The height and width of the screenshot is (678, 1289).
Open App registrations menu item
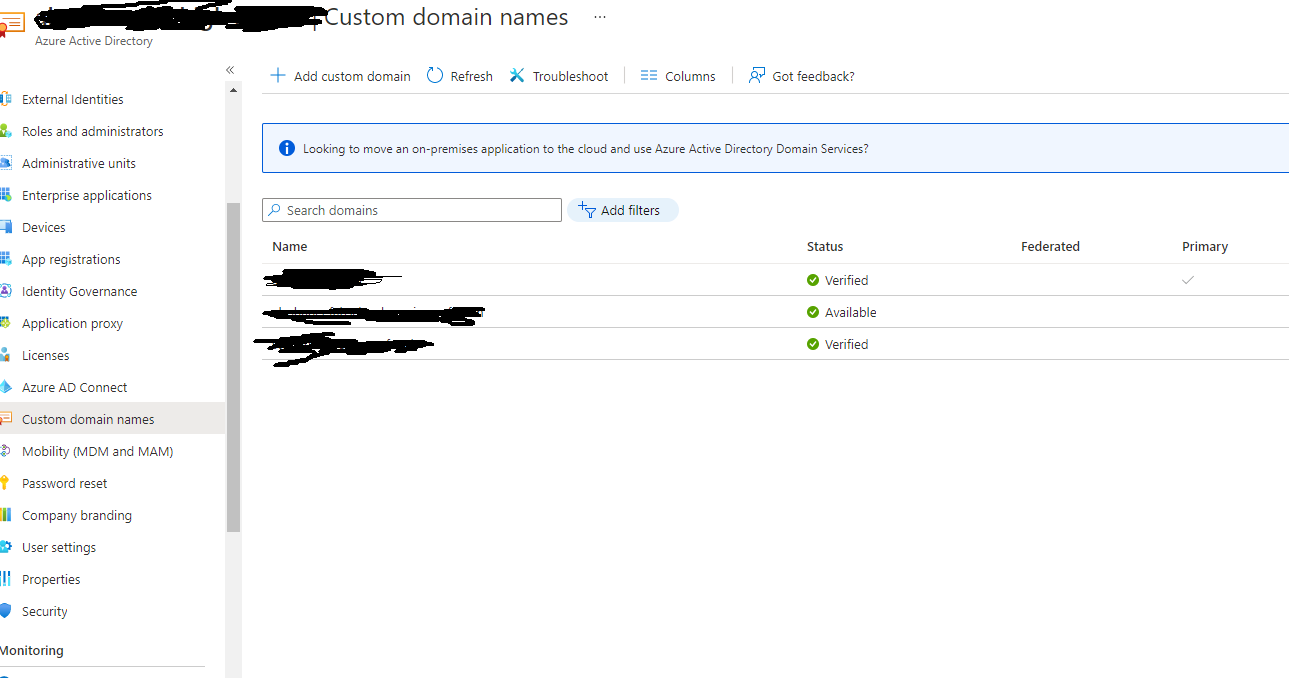click(x=71, y=259)
